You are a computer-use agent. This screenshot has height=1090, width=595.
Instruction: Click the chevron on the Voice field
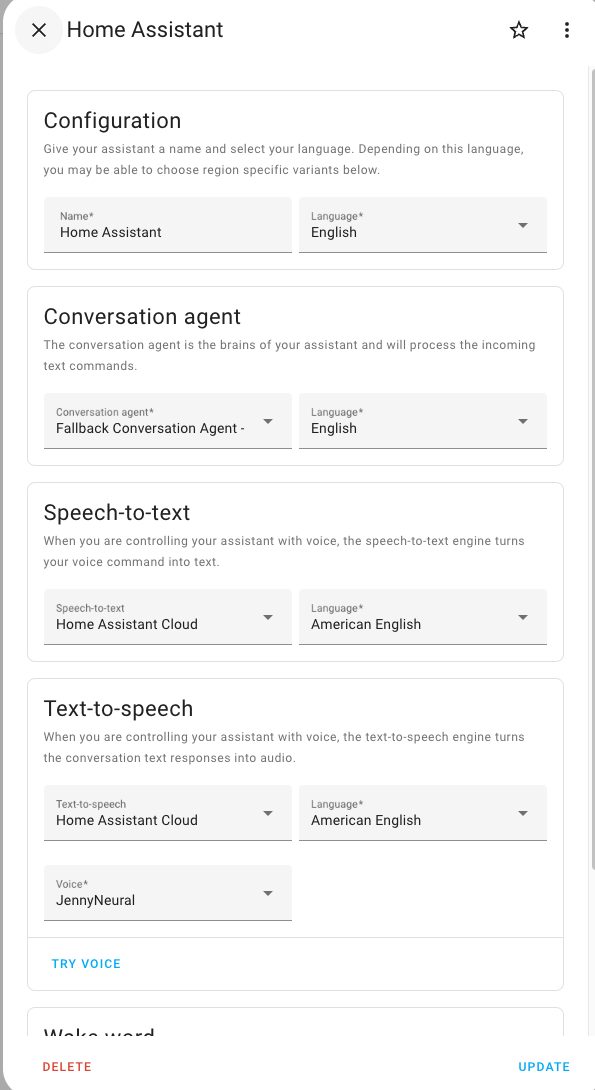tap(267, 893)
